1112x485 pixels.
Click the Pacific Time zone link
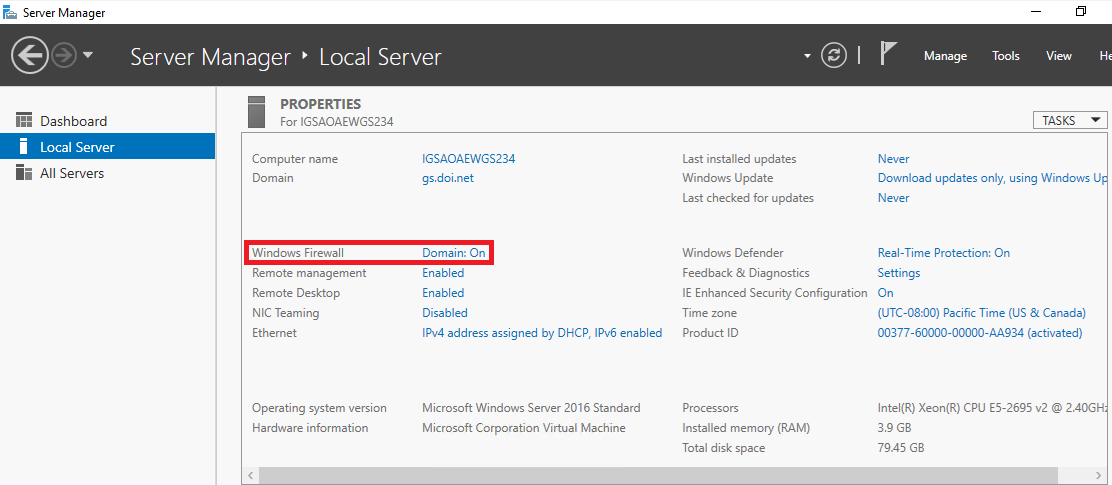click(x=982, y=313)
